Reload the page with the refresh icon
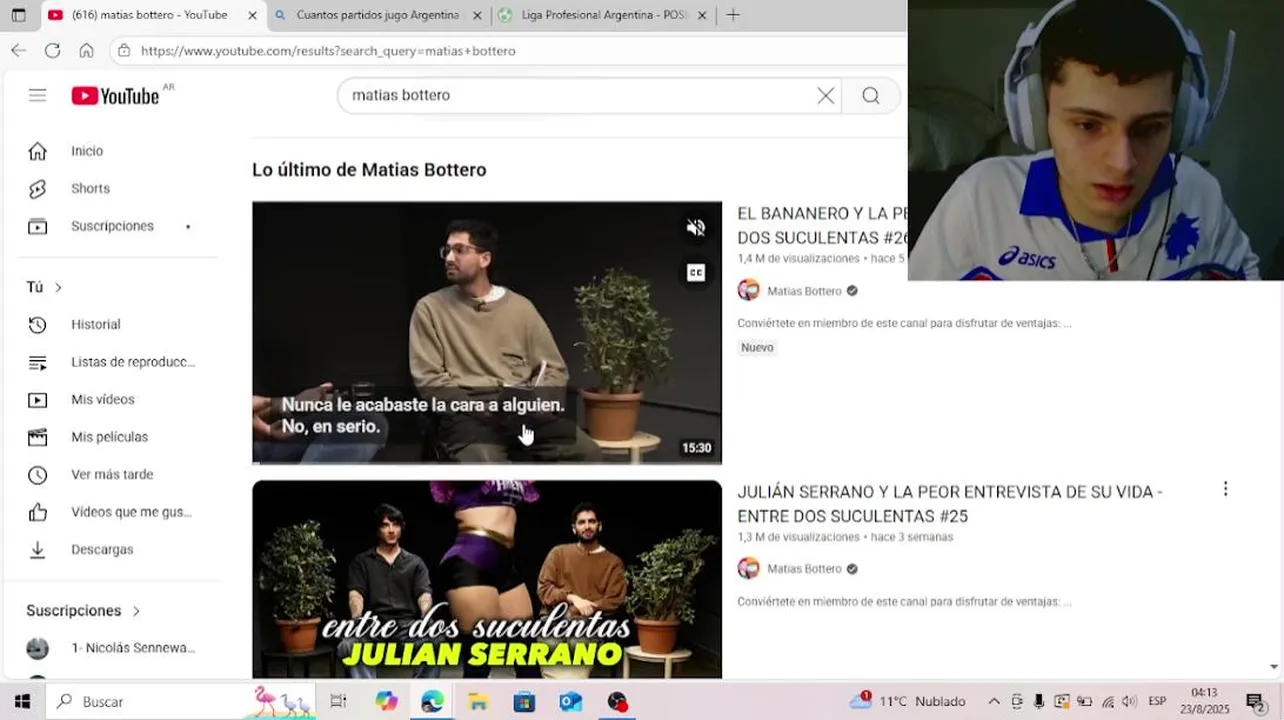The image size is (1284, 720). click(53, 50)
